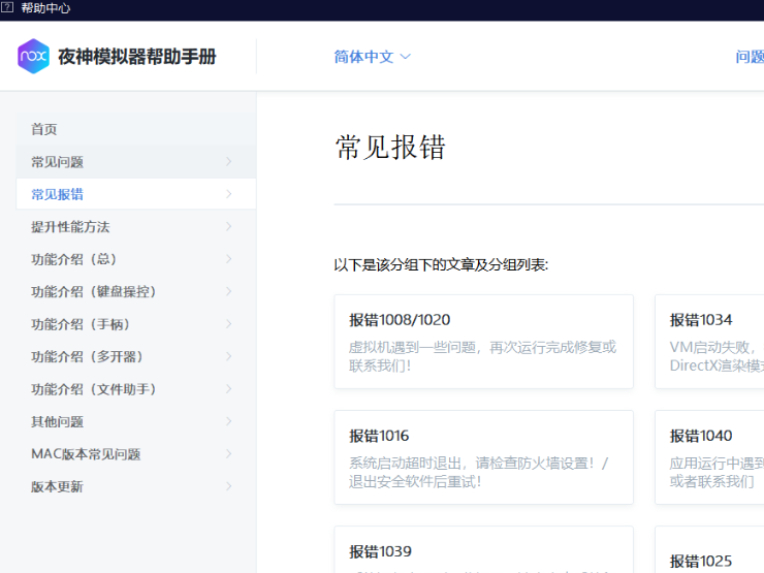Expand the 功能介绍（键盘操控） chevron arrow

pos(228,292)
